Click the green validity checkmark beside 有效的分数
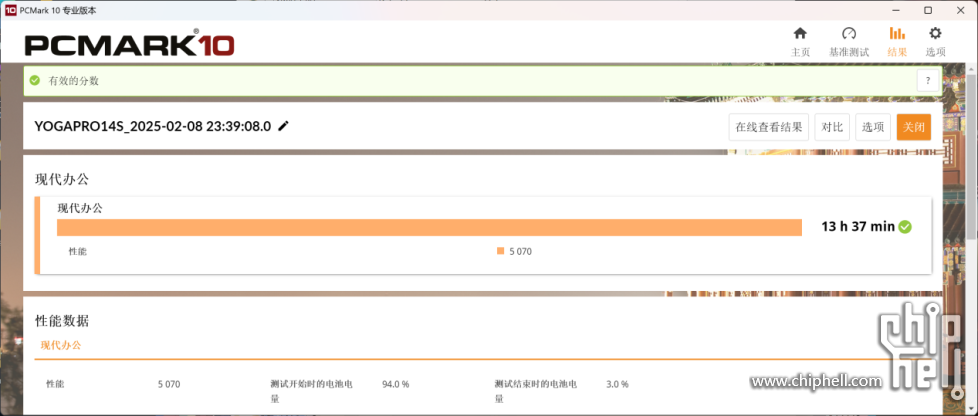 35,80
